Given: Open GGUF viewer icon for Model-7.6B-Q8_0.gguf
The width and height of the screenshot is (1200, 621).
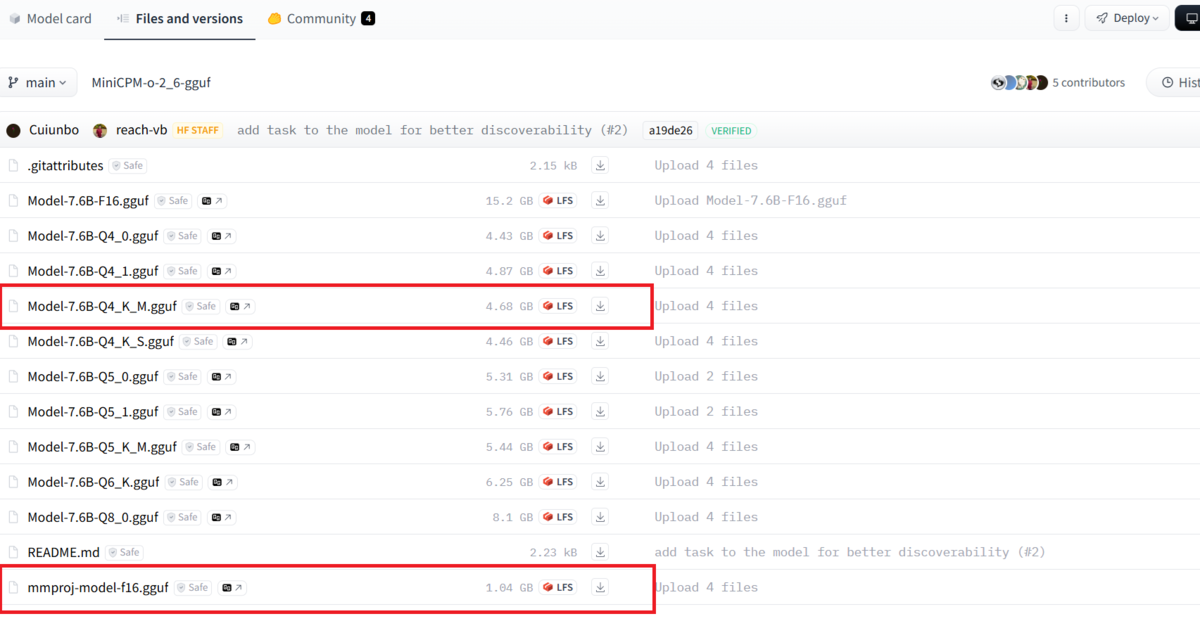Looking at the screenshot, I should tap(221, 517).
